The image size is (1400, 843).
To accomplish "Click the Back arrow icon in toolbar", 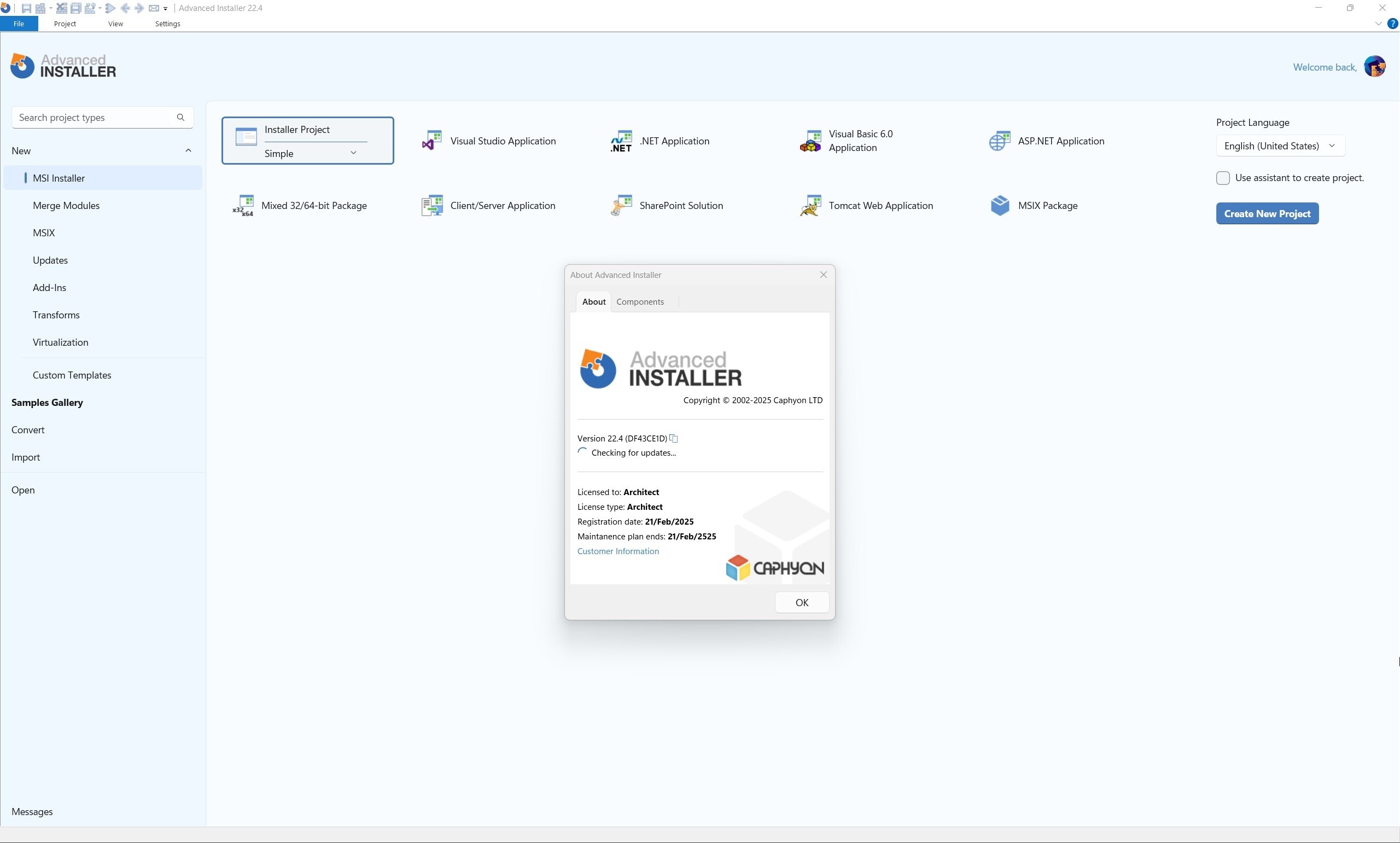I will 125,8.
